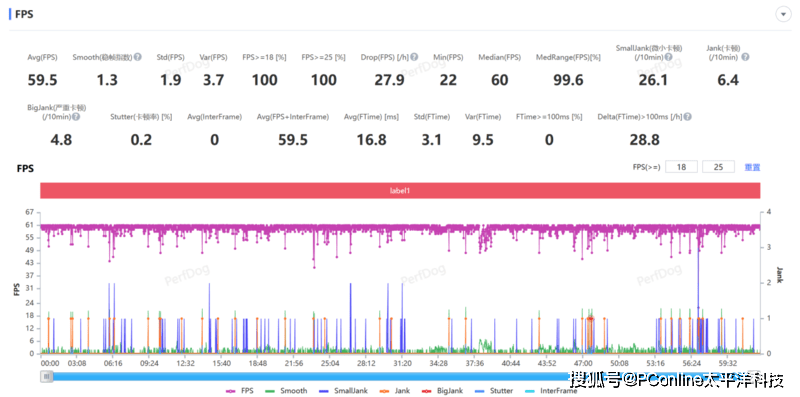
Task: Click the Delta(FTime) value 28.8
Action: (645, 139)
